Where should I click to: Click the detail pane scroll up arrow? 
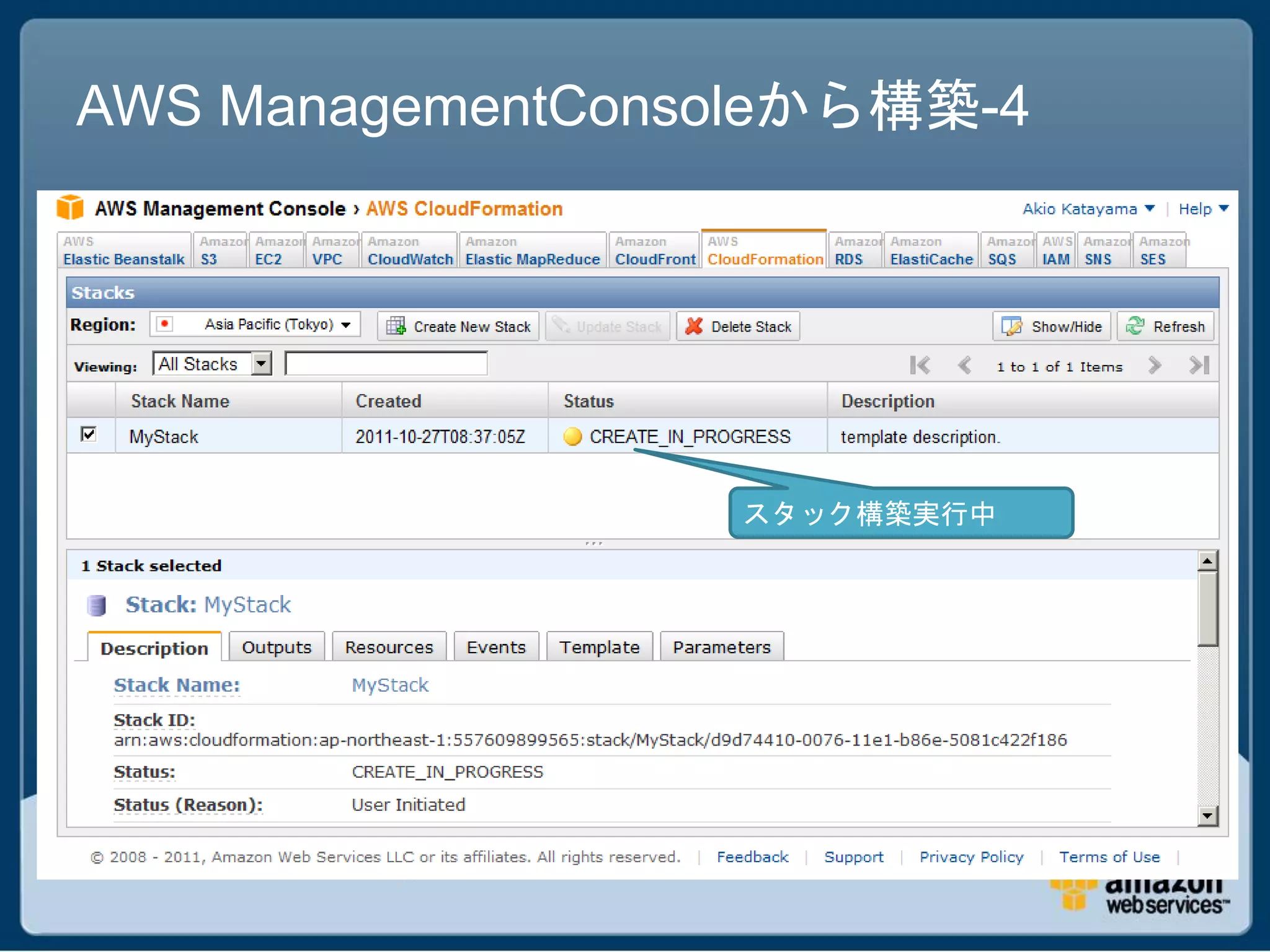[1207, 561]
